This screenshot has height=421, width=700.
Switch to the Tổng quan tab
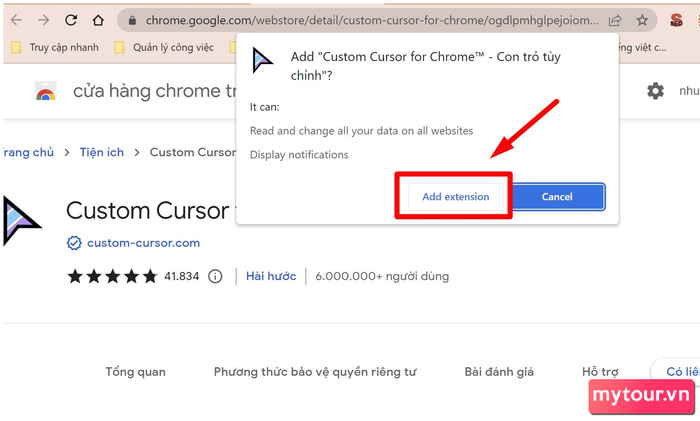135,372
